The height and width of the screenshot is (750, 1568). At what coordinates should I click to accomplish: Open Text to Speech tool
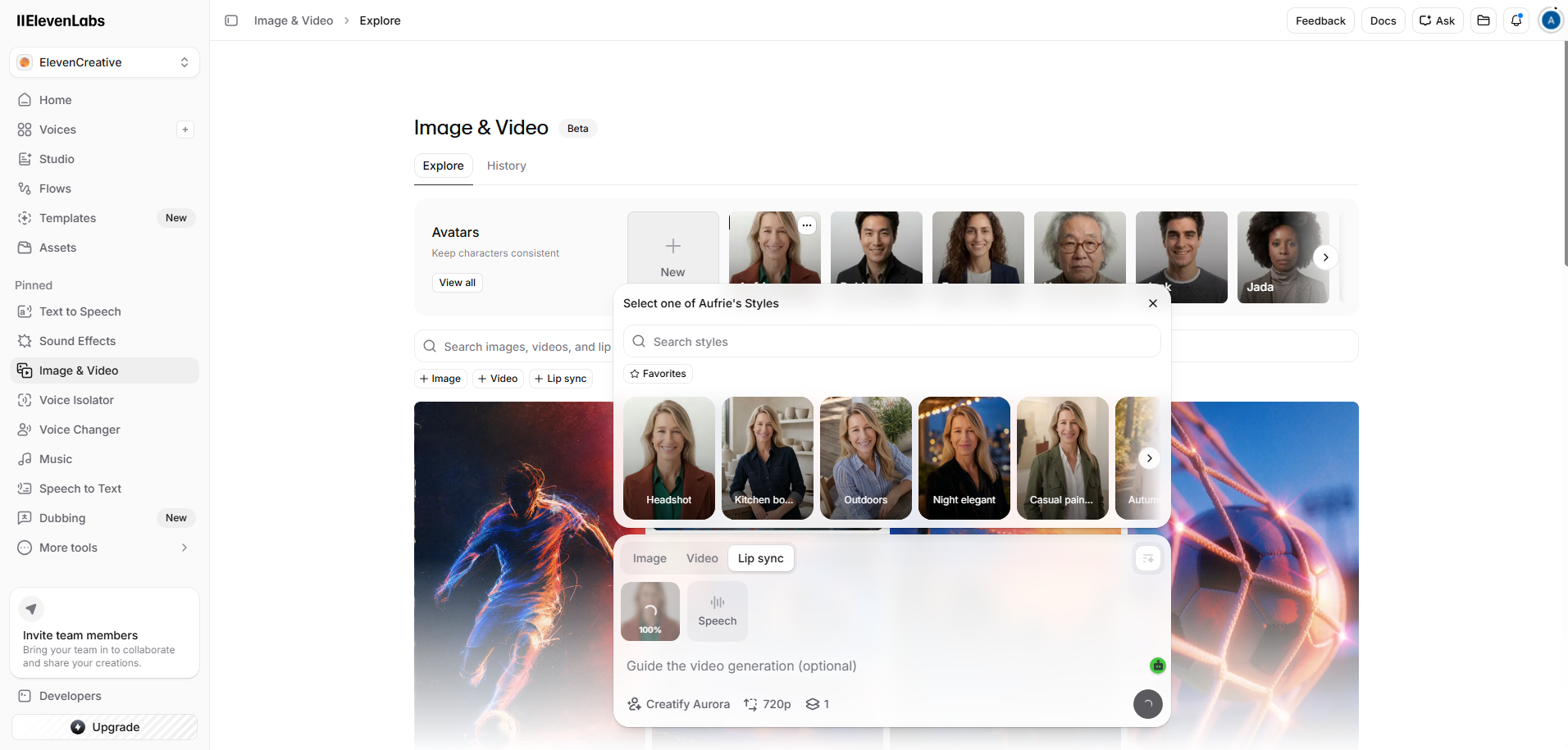pos(104,311)
